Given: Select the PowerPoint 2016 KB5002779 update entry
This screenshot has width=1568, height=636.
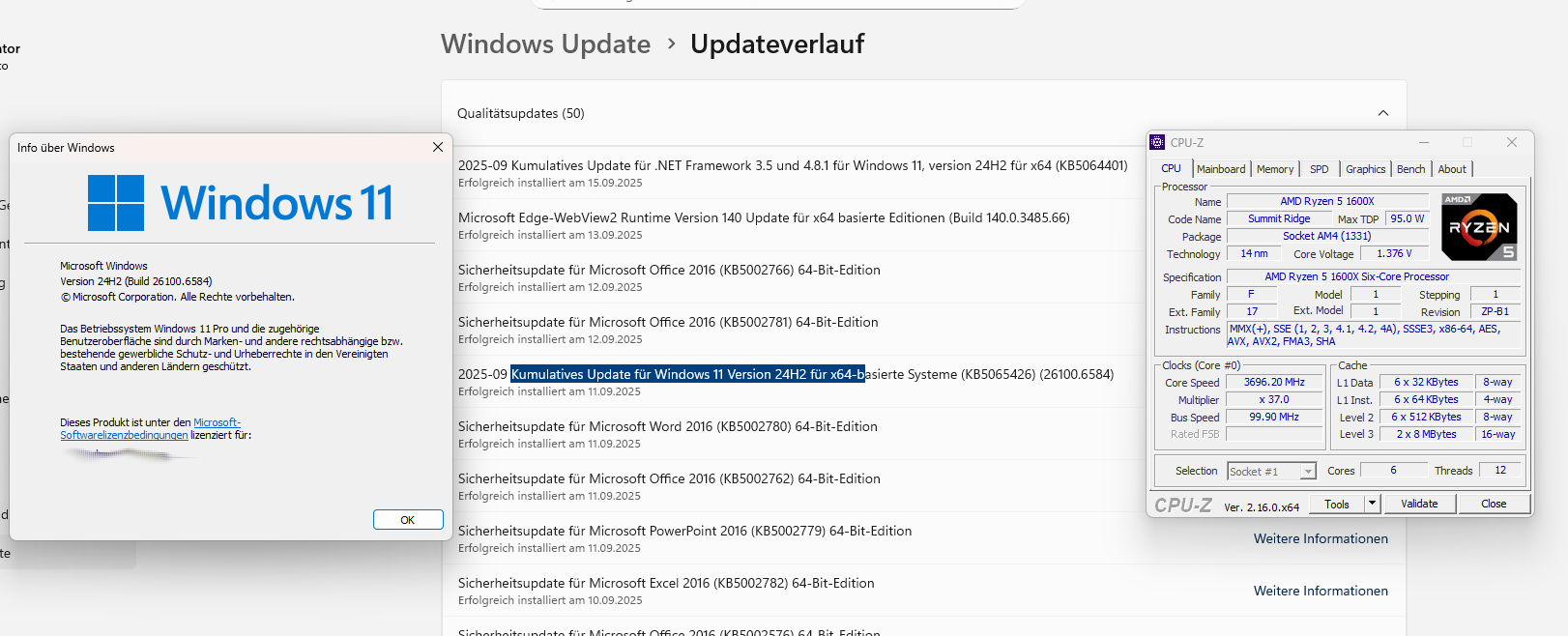Looking at the screenshot, I should [923, 538].
